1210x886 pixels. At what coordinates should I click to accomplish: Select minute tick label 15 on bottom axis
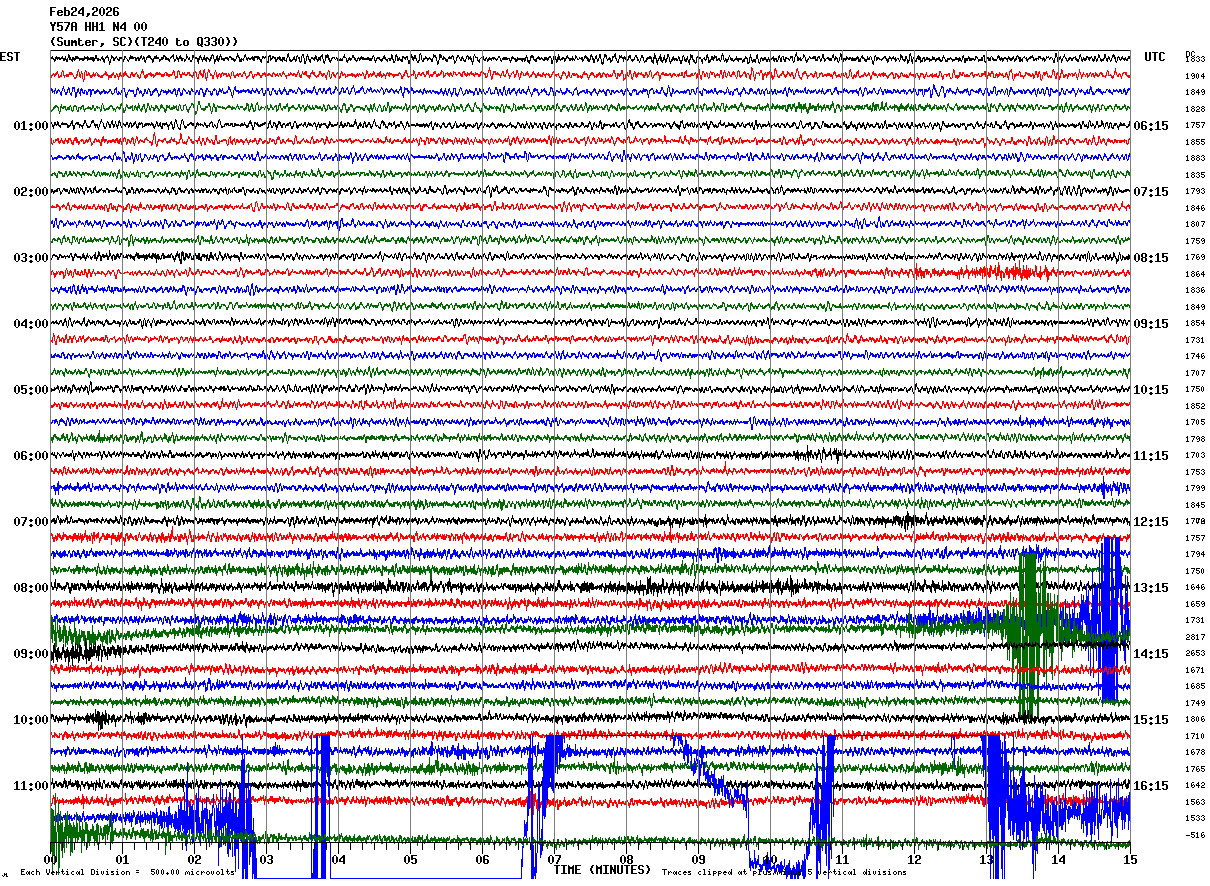point(1130,860)
